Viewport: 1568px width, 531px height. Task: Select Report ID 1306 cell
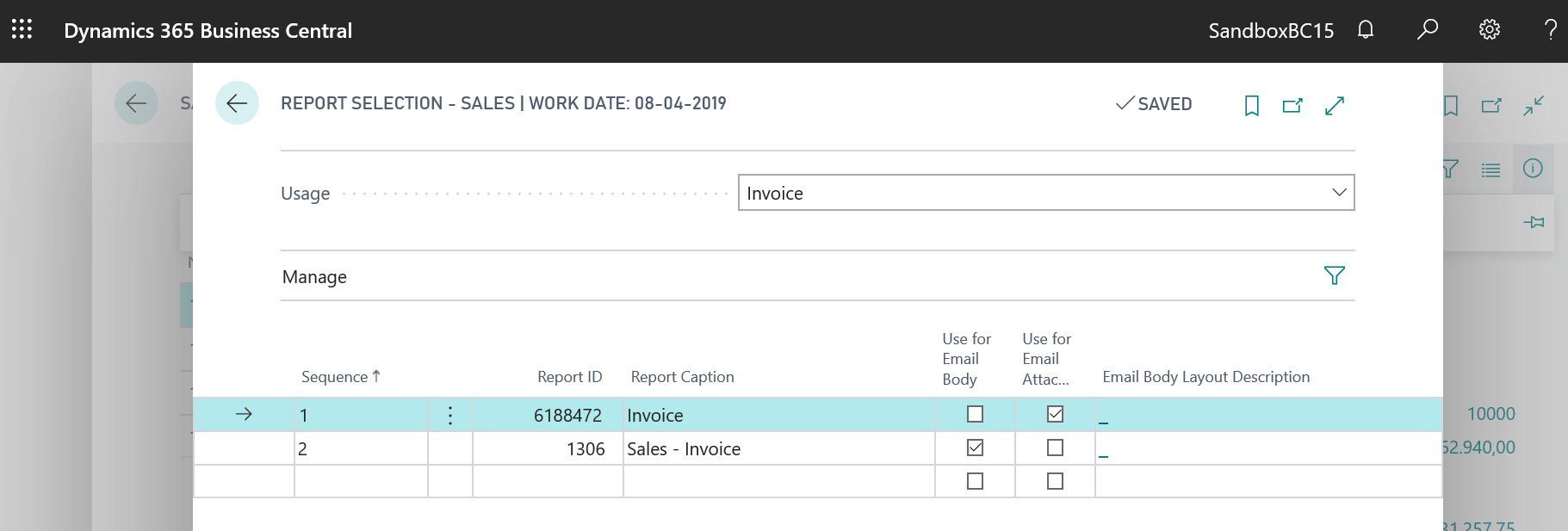pyautogui.click(x=548, y=449)
